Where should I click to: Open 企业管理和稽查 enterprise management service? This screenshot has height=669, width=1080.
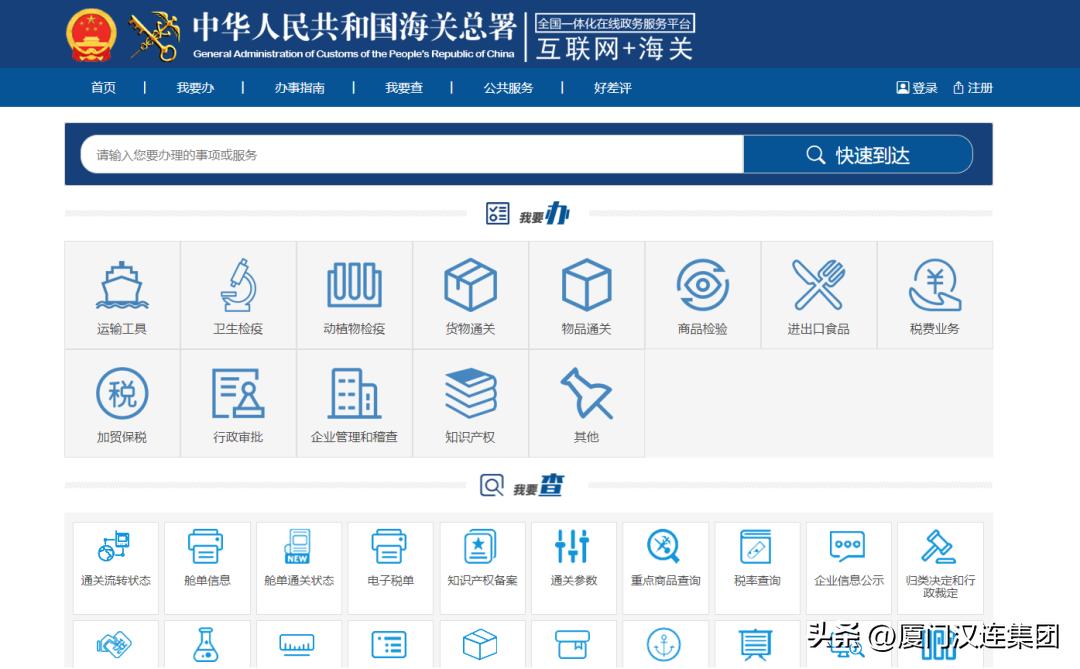tap(354, 402)
